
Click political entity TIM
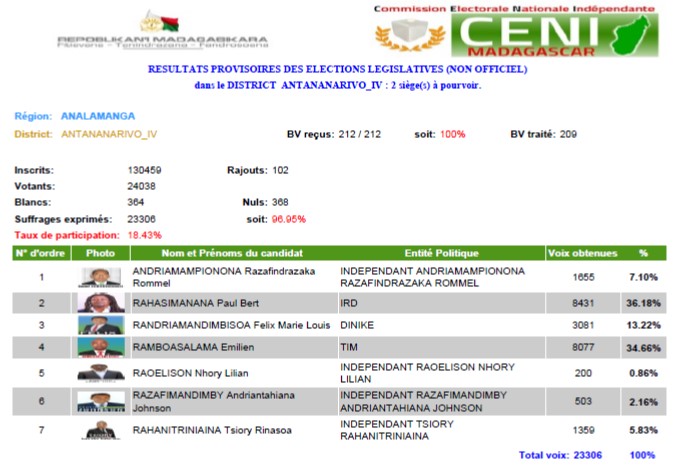pyautogui.click(x=349, y=347)
